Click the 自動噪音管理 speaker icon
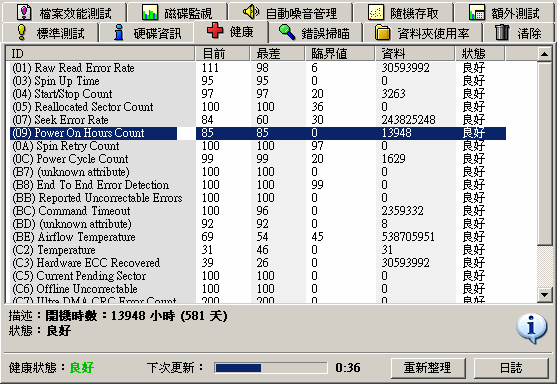 coord(251,12)
